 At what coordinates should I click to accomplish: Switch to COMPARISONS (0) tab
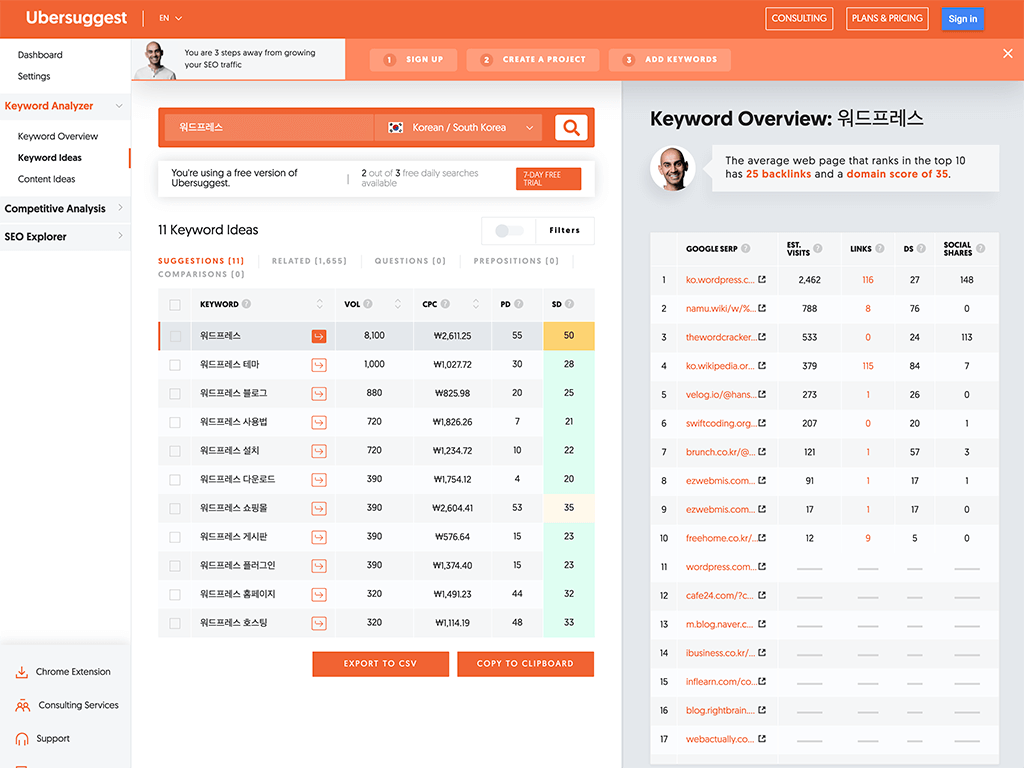201,274
